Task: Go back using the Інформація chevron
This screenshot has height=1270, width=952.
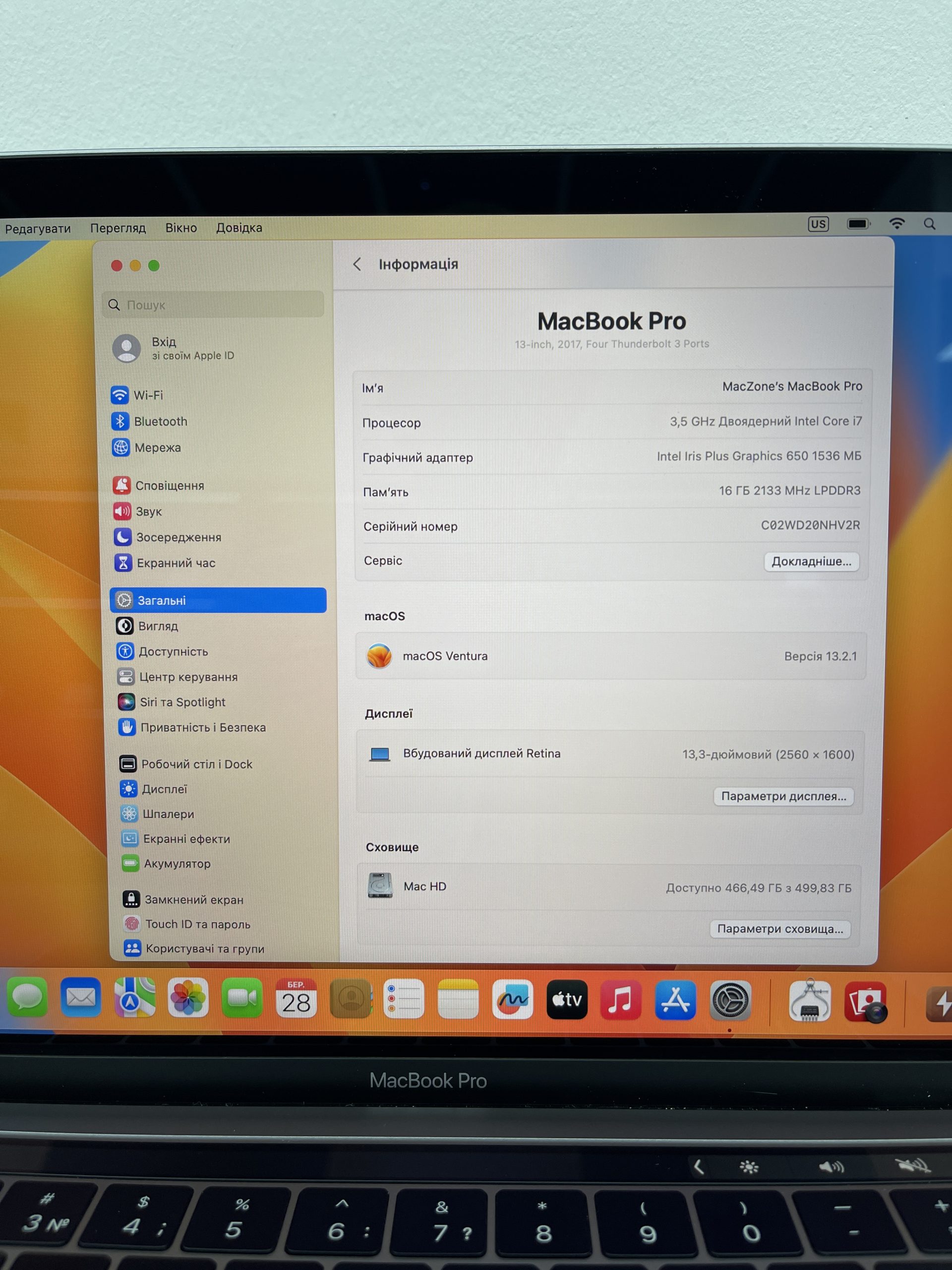Action: coord(357,264)
